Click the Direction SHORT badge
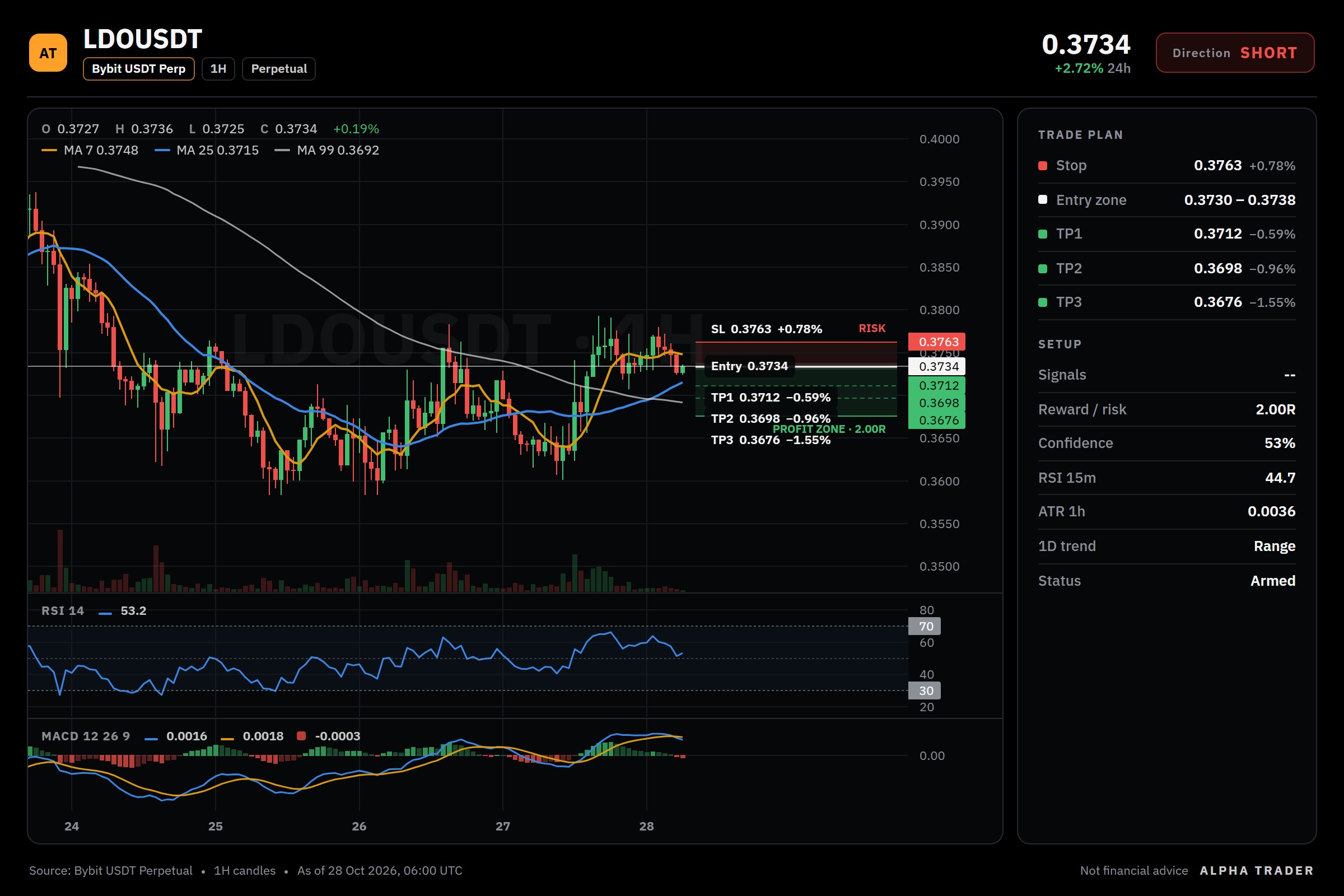The height and width of the screenshot is (896, 1344). [1235, 53]
